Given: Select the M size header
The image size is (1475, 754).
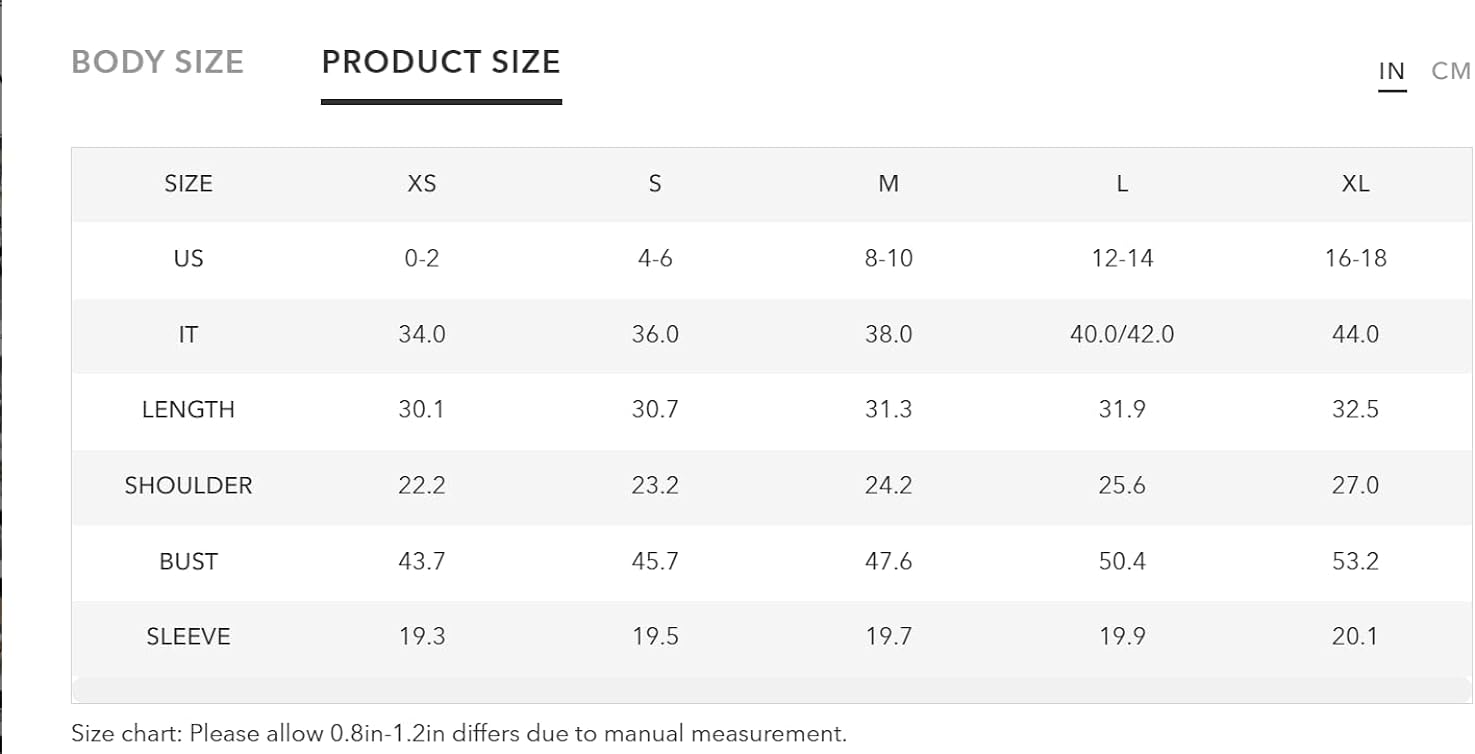Looking at the screenshot, I should coord(889,184).
